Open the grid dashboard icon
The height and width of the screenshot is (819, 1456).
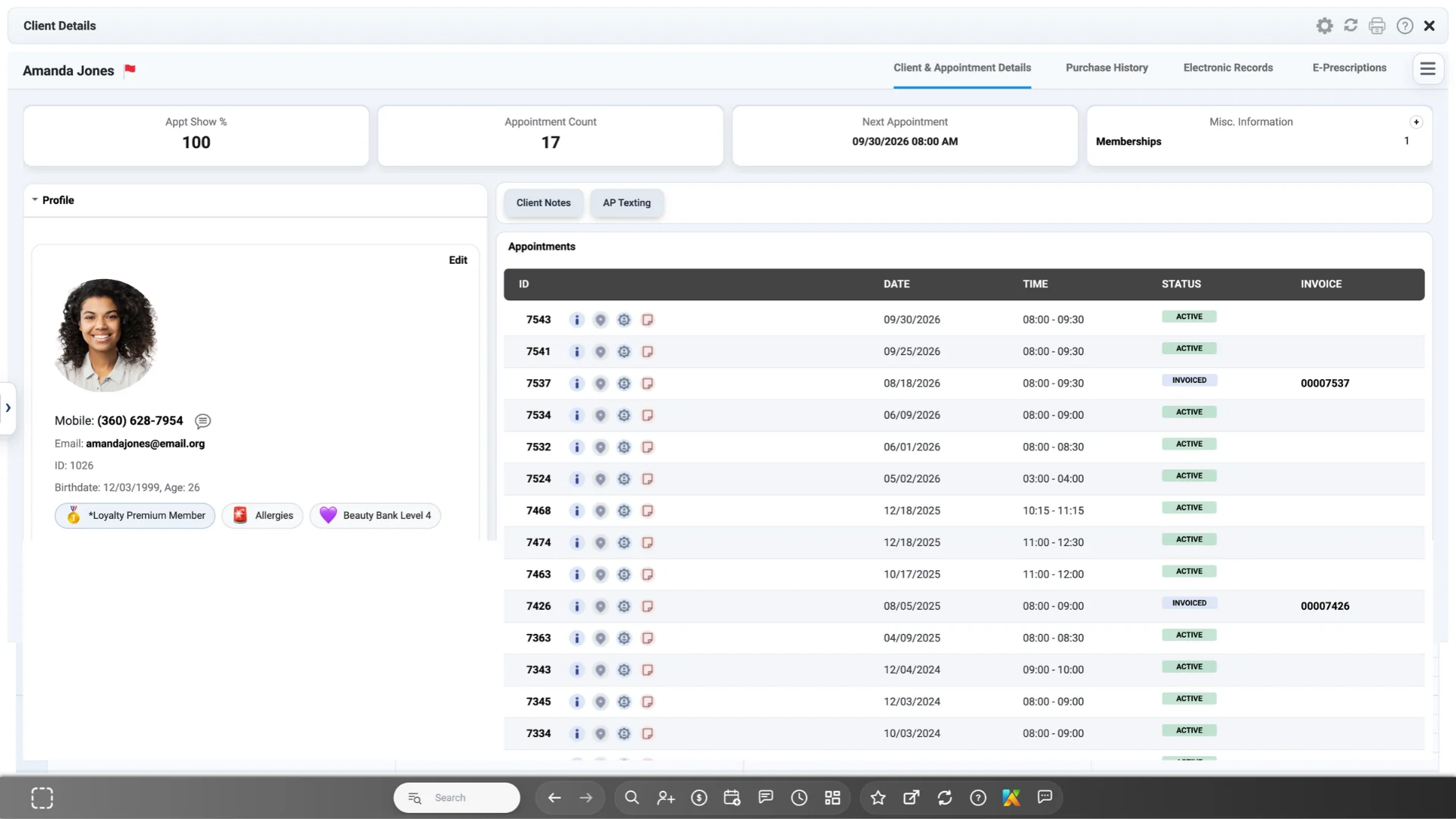[833, 798]
